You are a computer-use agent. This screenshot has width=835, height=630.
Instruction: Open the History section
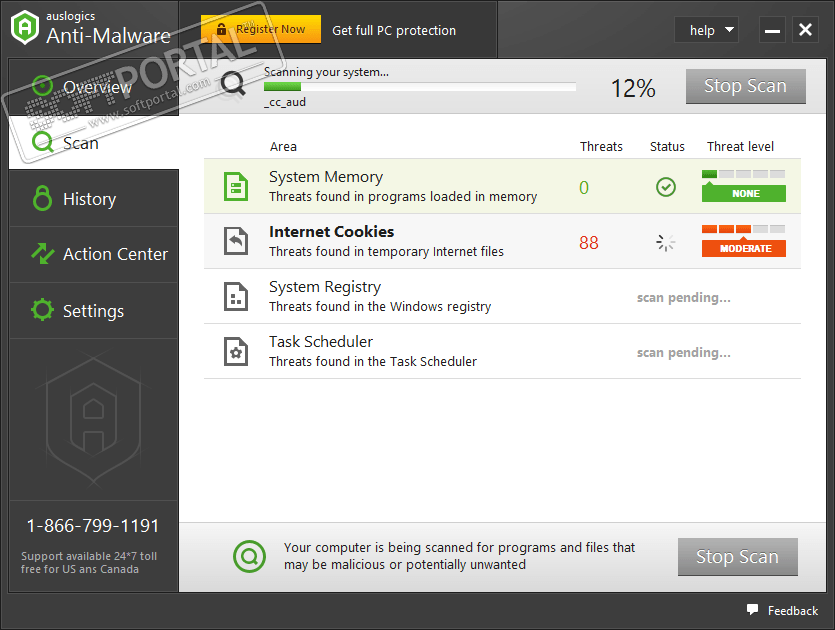point(94,199)
